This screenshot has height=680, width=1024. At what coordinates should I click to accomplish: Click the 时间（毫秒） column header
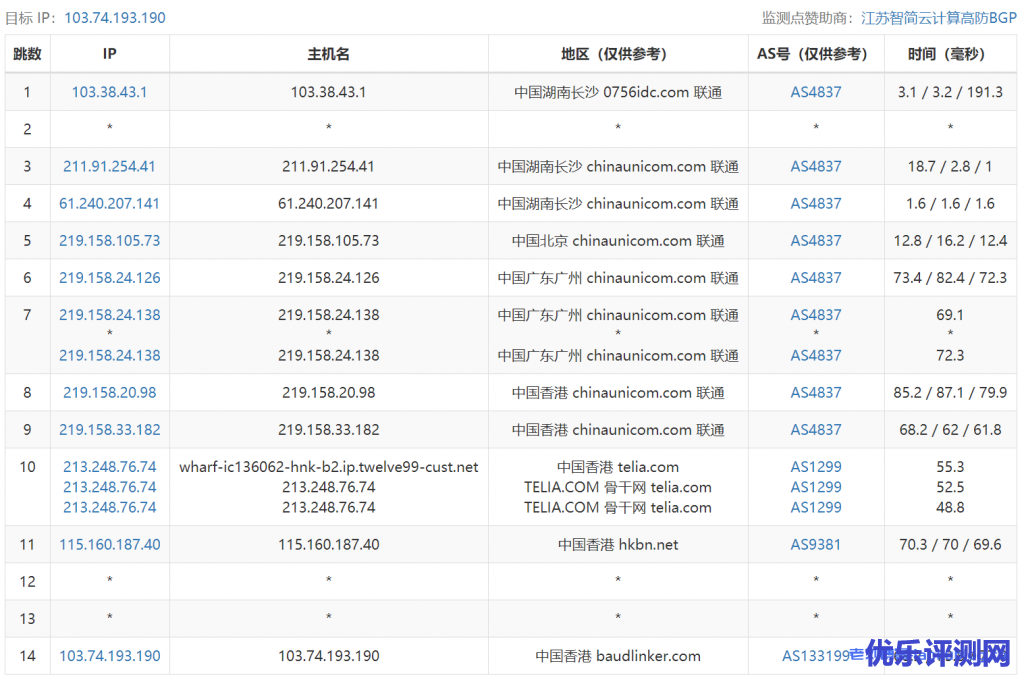point(949,54)
